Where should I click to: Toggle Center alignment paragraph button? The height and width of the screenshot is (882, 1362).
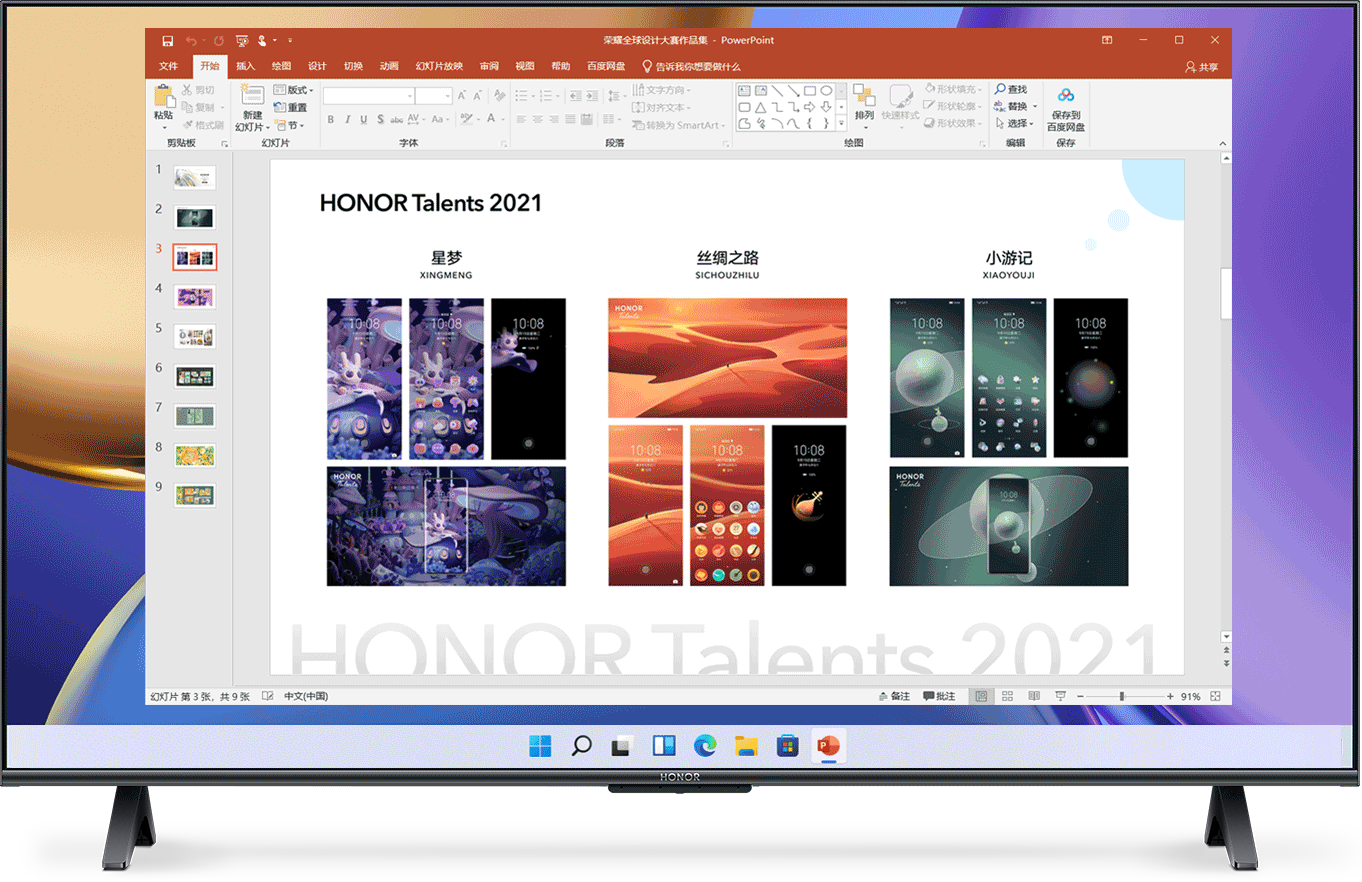click(538, 119)
